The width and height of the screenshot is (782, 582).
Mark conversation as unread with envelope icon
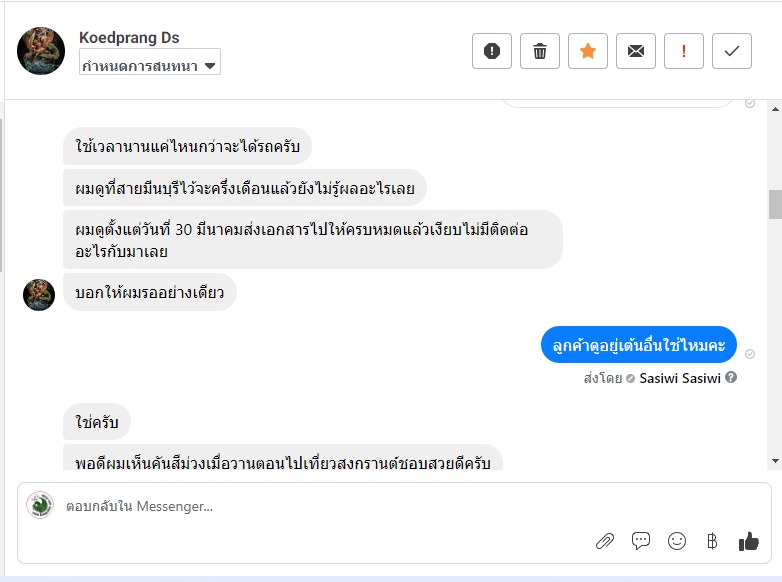pyautogui.click(x=636, y=51)
